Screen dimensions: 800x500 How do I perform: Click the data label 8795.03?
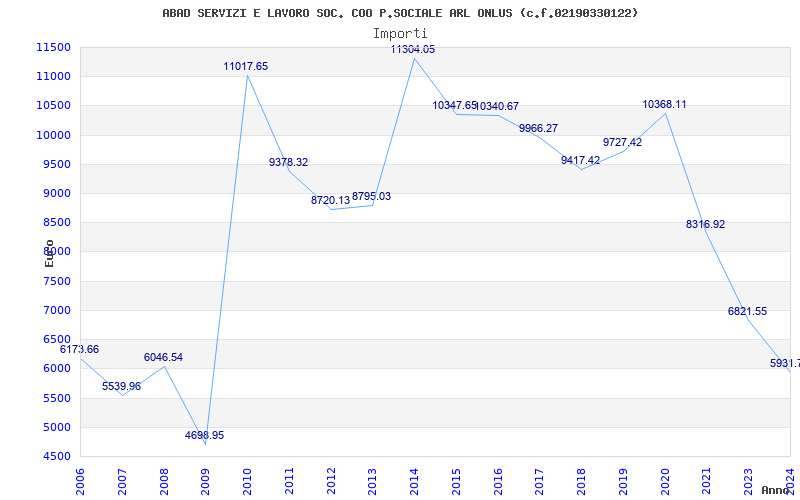pos(371,196)
